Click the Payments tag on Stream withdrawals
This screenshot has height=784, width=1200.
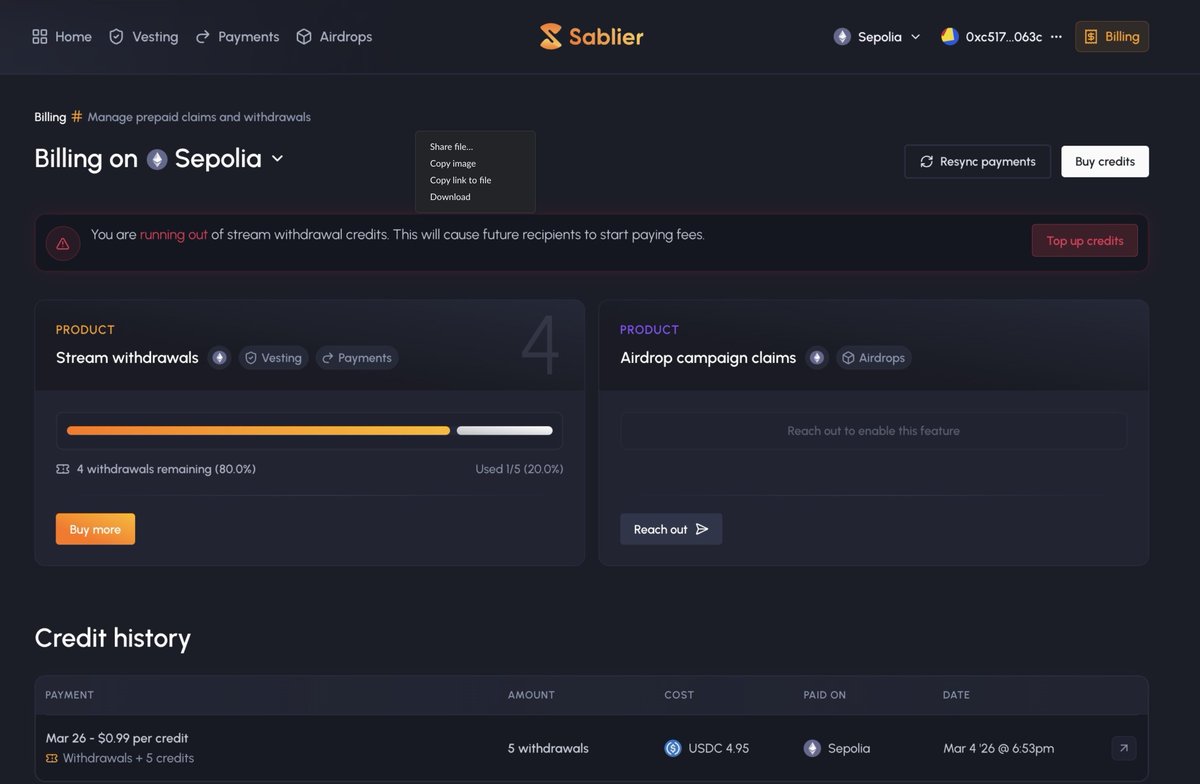(x=357, y=358)
